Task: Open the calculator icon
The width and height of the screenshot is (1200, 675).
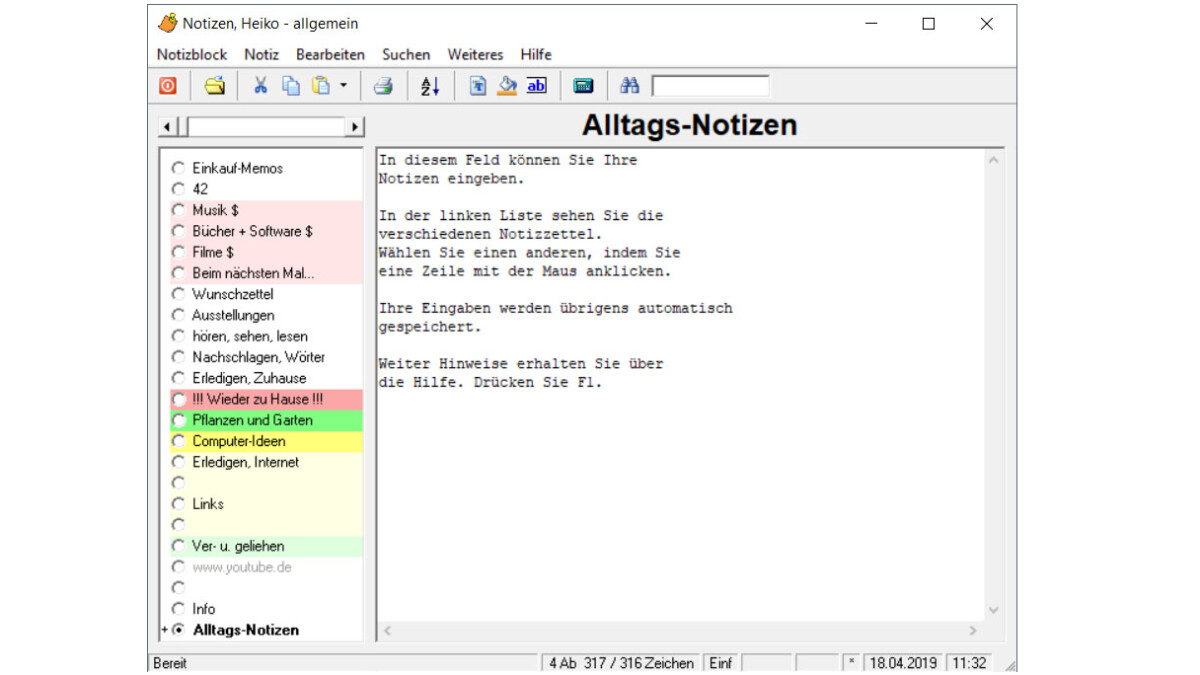Action: pyautogui.click(x=583, y=86)
